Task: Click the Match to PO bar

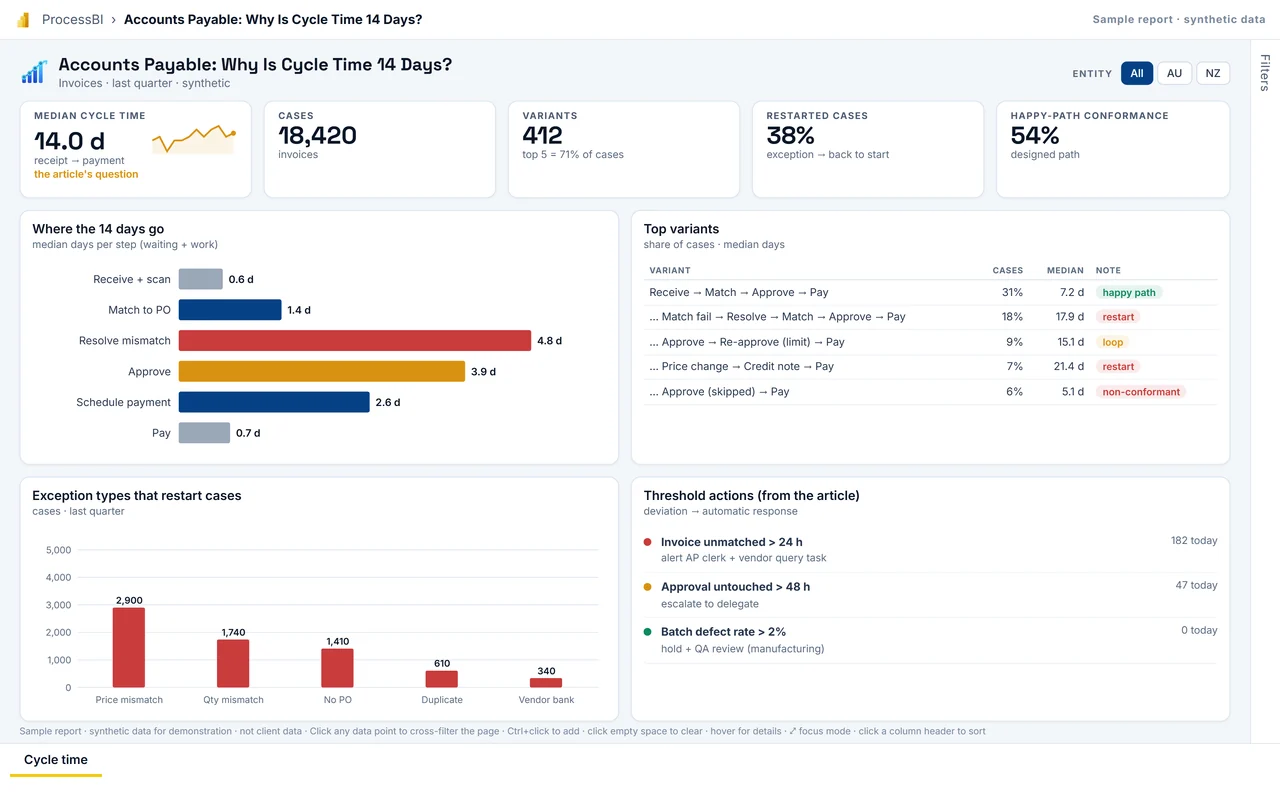Action: click(230, 310)
